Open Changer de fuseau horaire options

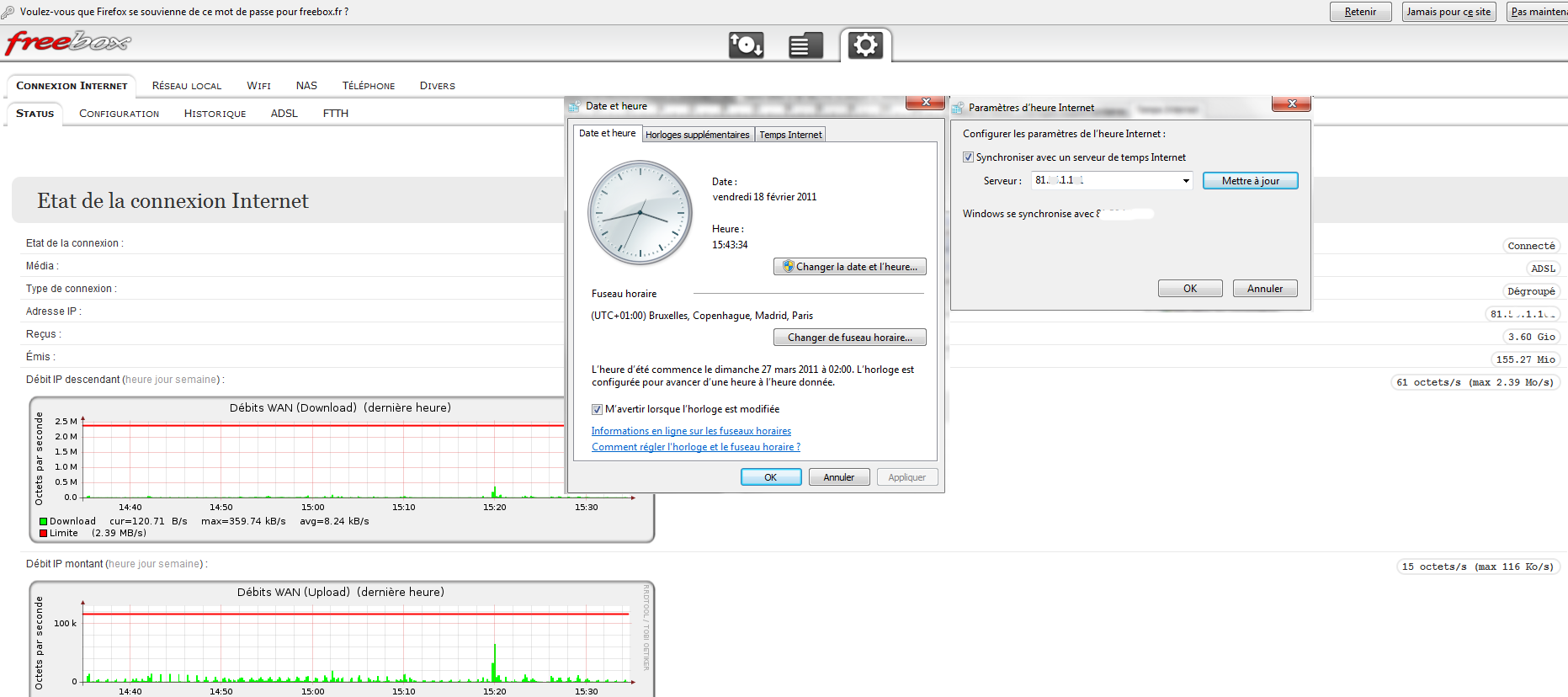point(849,338)
